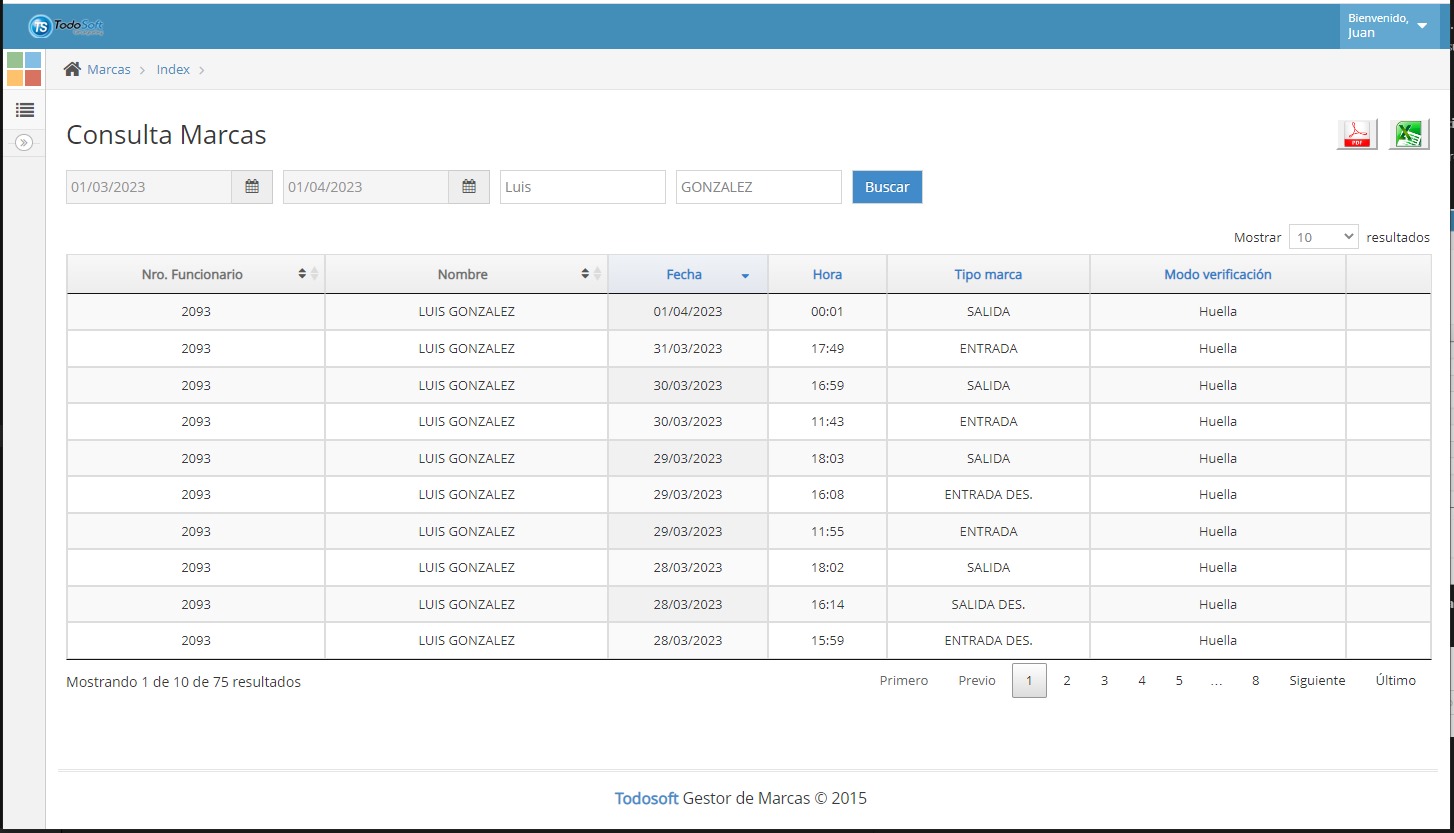
Task: Click time cell 15:59
Action: [827, 641]
